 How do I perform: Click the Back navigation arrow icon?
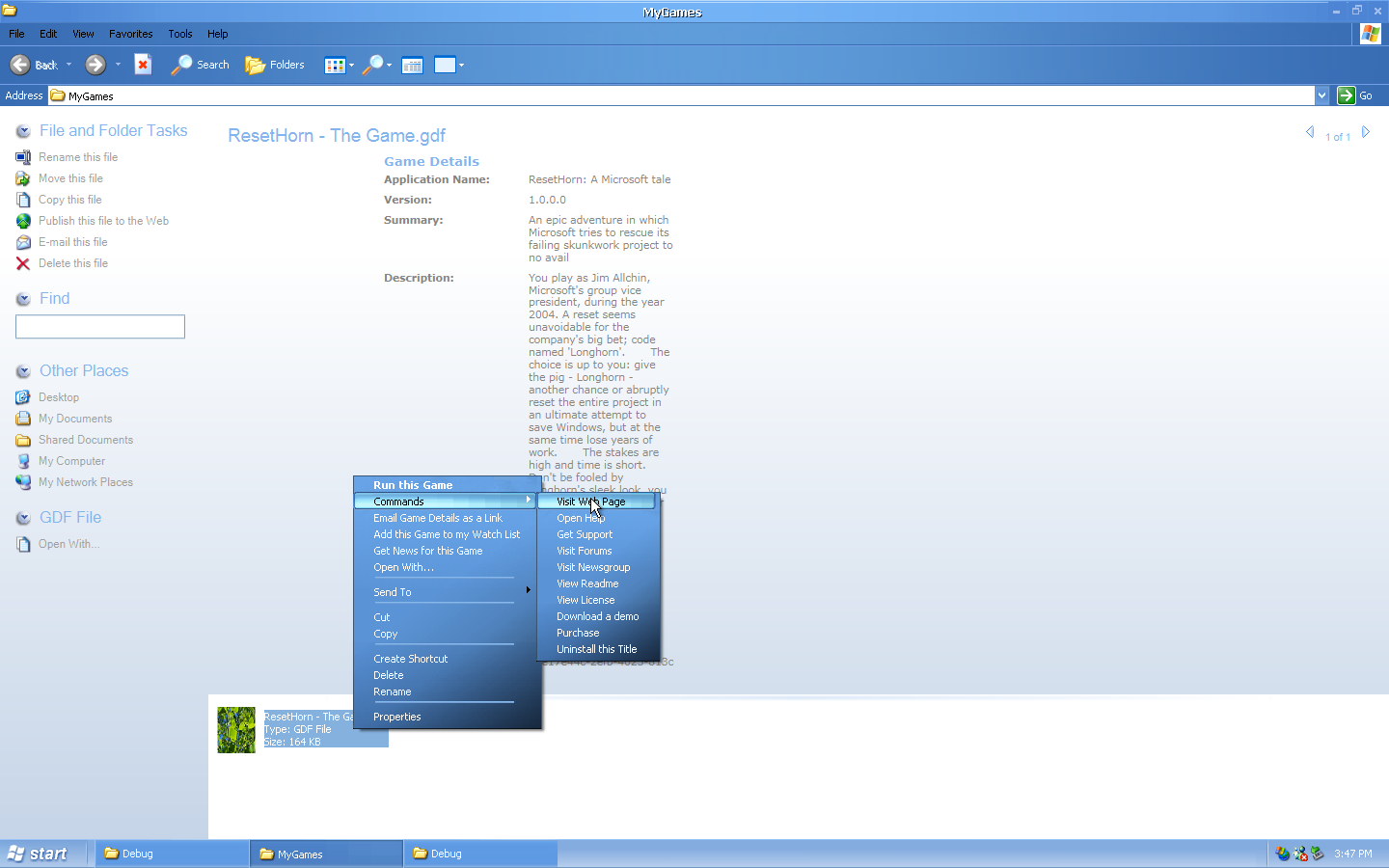coord(20,65)
